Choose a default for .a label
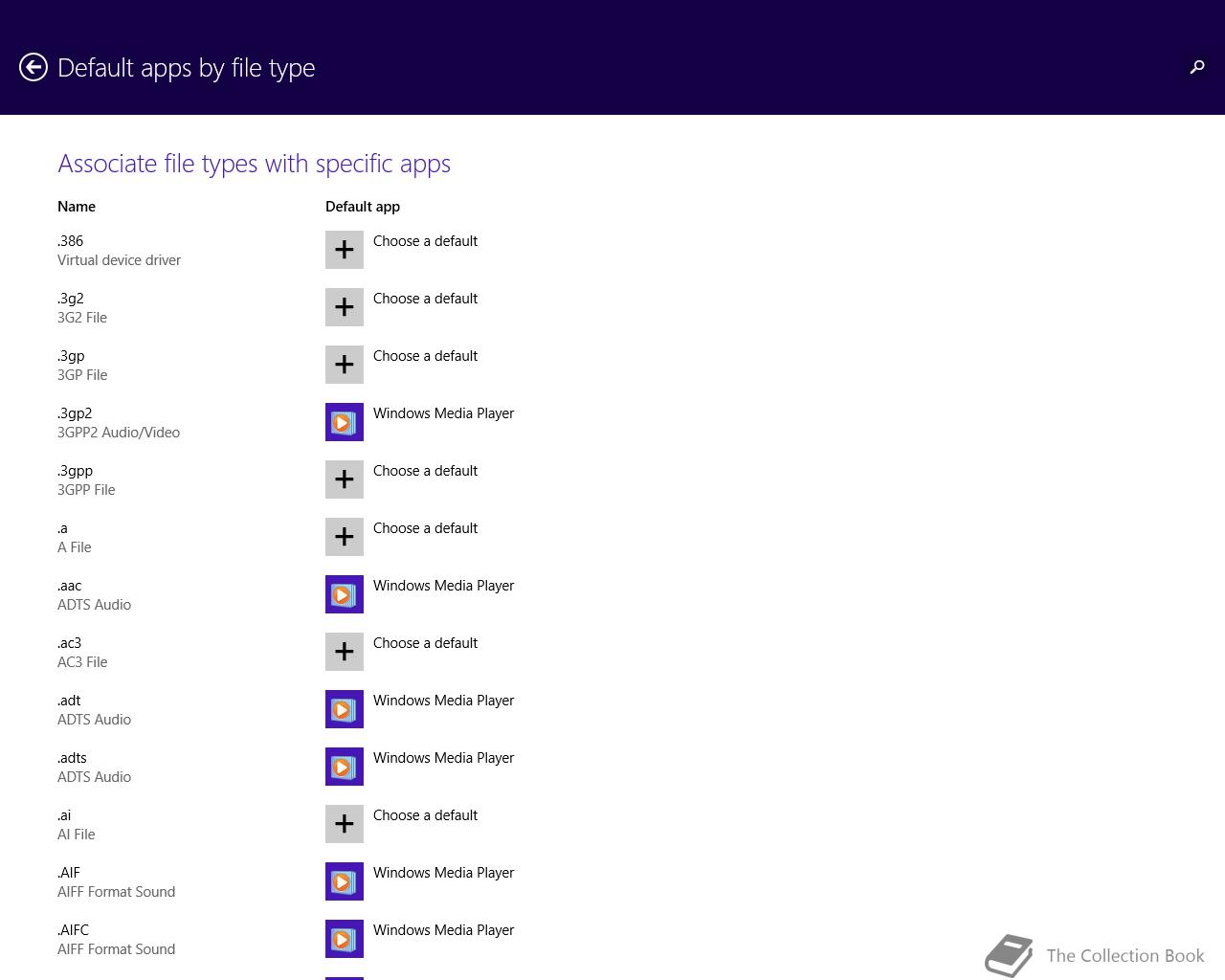The height and width of the screenshot is (980, 1225). (425, 528)
